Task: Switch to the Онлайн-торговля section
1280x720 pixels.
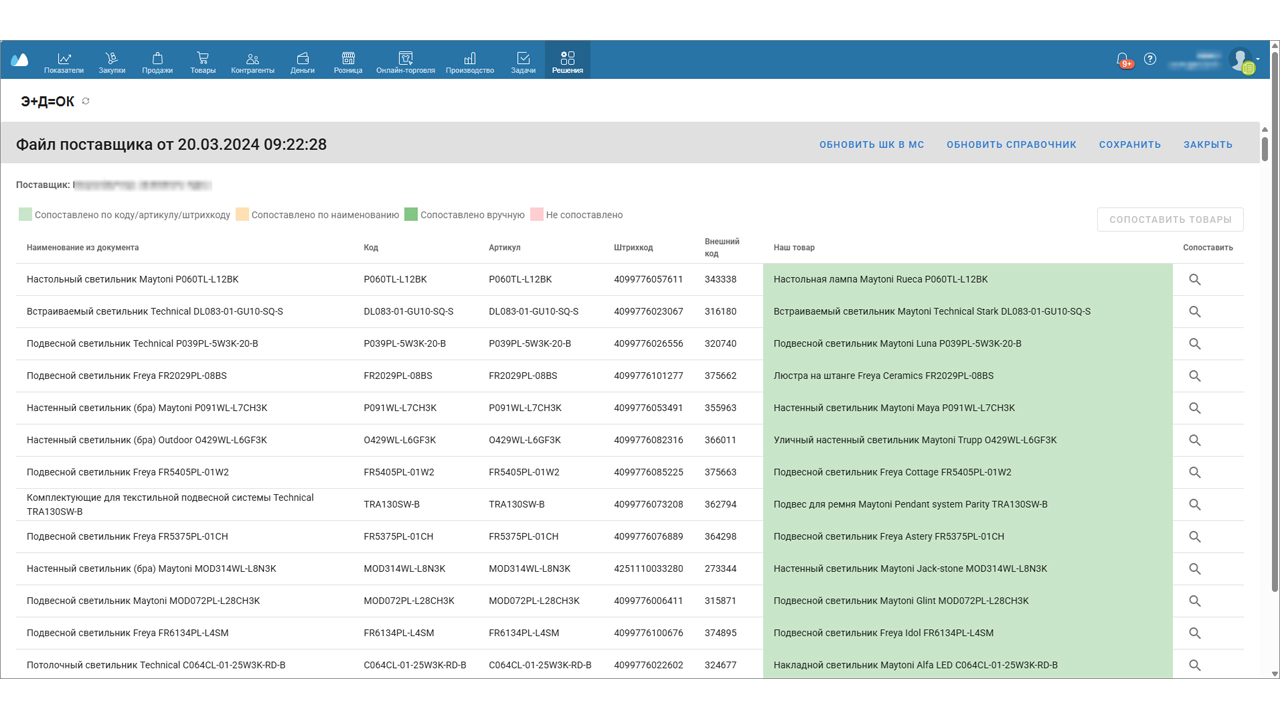Action: [405, 62]
